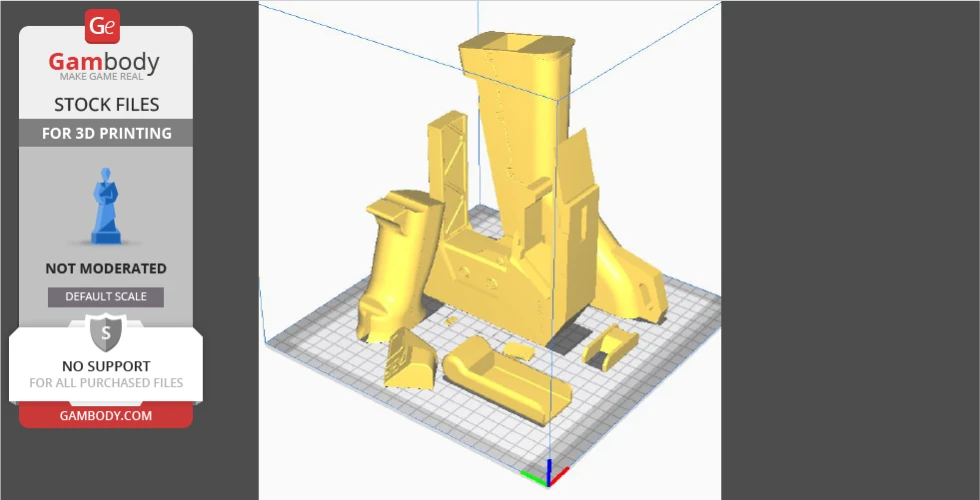The height and width of the screenshot is (500, 980).
Task: Click the NO SUPPORT heading
Action: coord(105,366)
